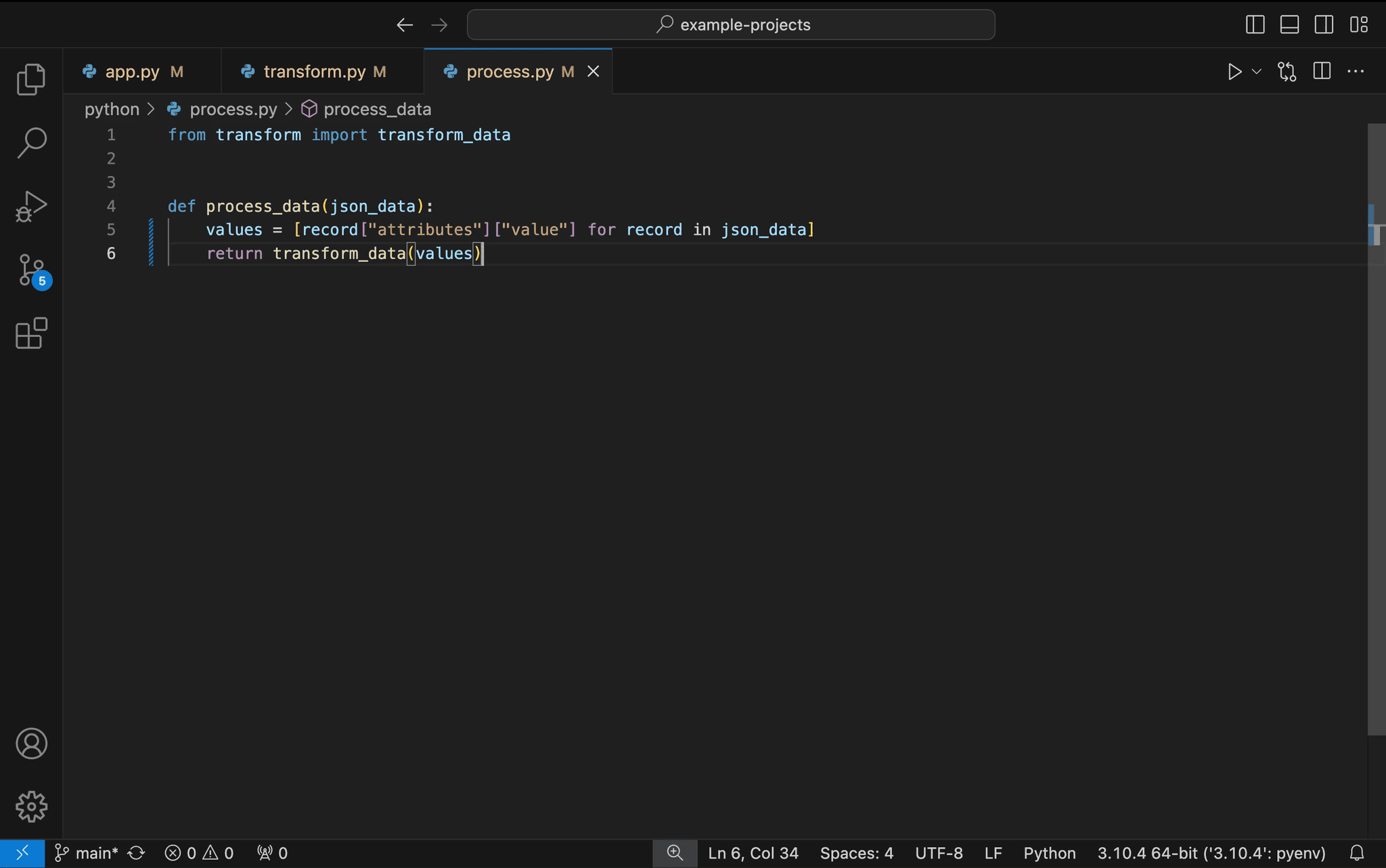Toggle the bottom panel layout button
Viewport: 1386px width, 868px height.
tap(1289, 25)
